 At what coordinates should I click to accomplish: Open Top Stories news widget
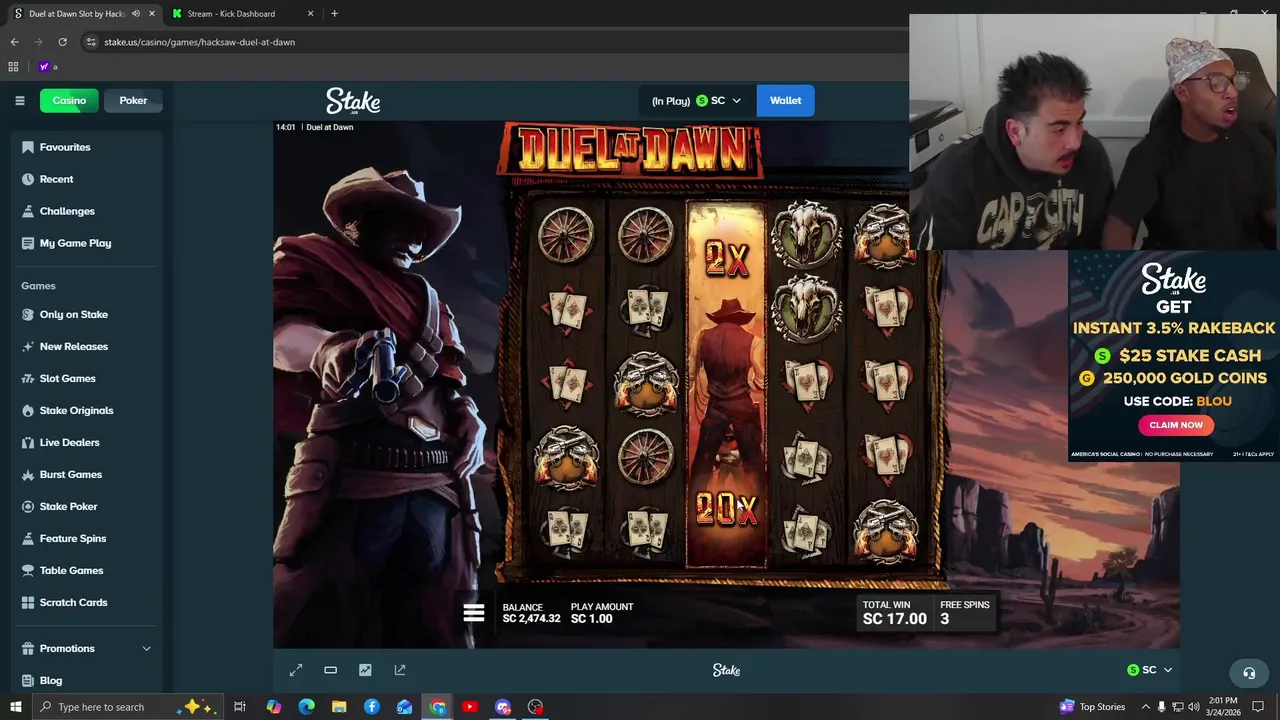click(x=1092, y=707)
